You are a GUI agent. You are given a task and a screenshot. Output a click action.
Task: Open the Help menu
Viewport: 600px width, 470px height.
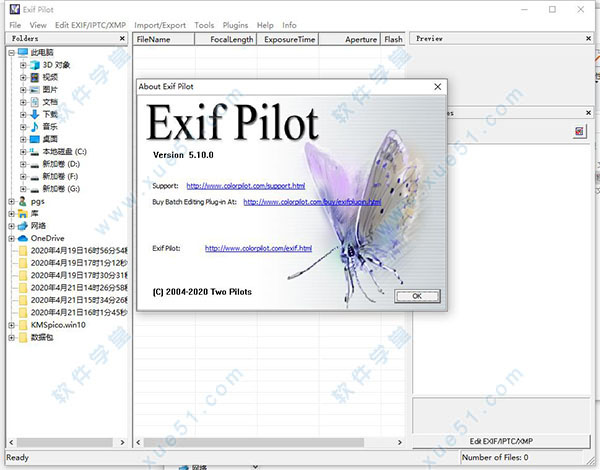[x=265, y=25]
